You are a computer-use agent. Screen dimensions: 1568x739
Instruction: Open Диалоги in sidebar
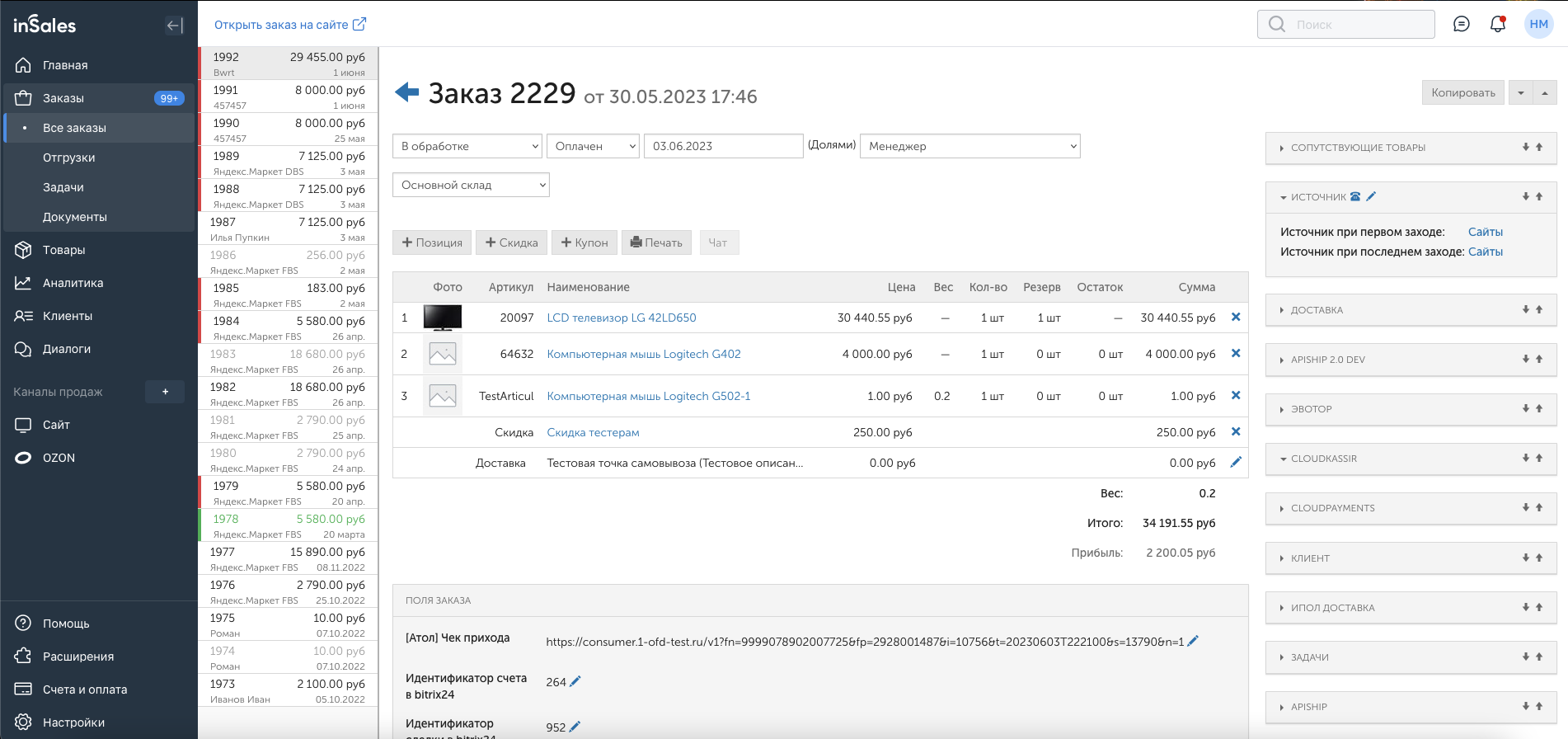[x=99, y=349]
